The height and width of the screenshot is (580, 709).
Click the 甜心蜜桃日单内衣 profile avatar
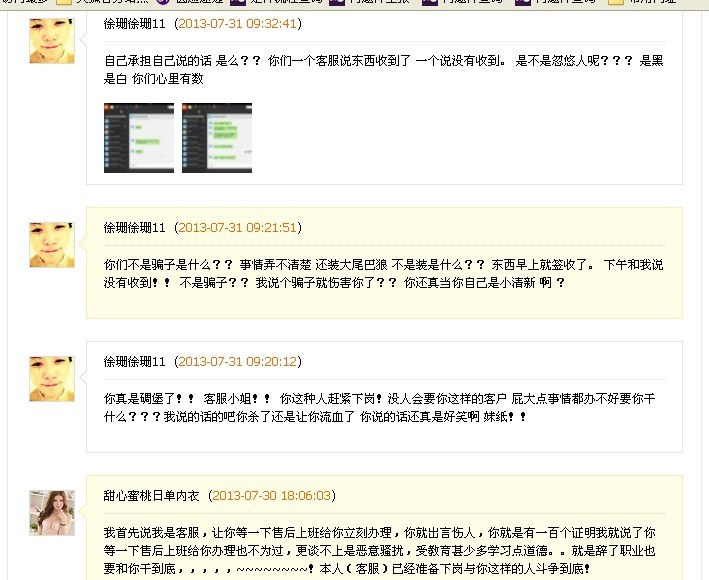(52, 513)
